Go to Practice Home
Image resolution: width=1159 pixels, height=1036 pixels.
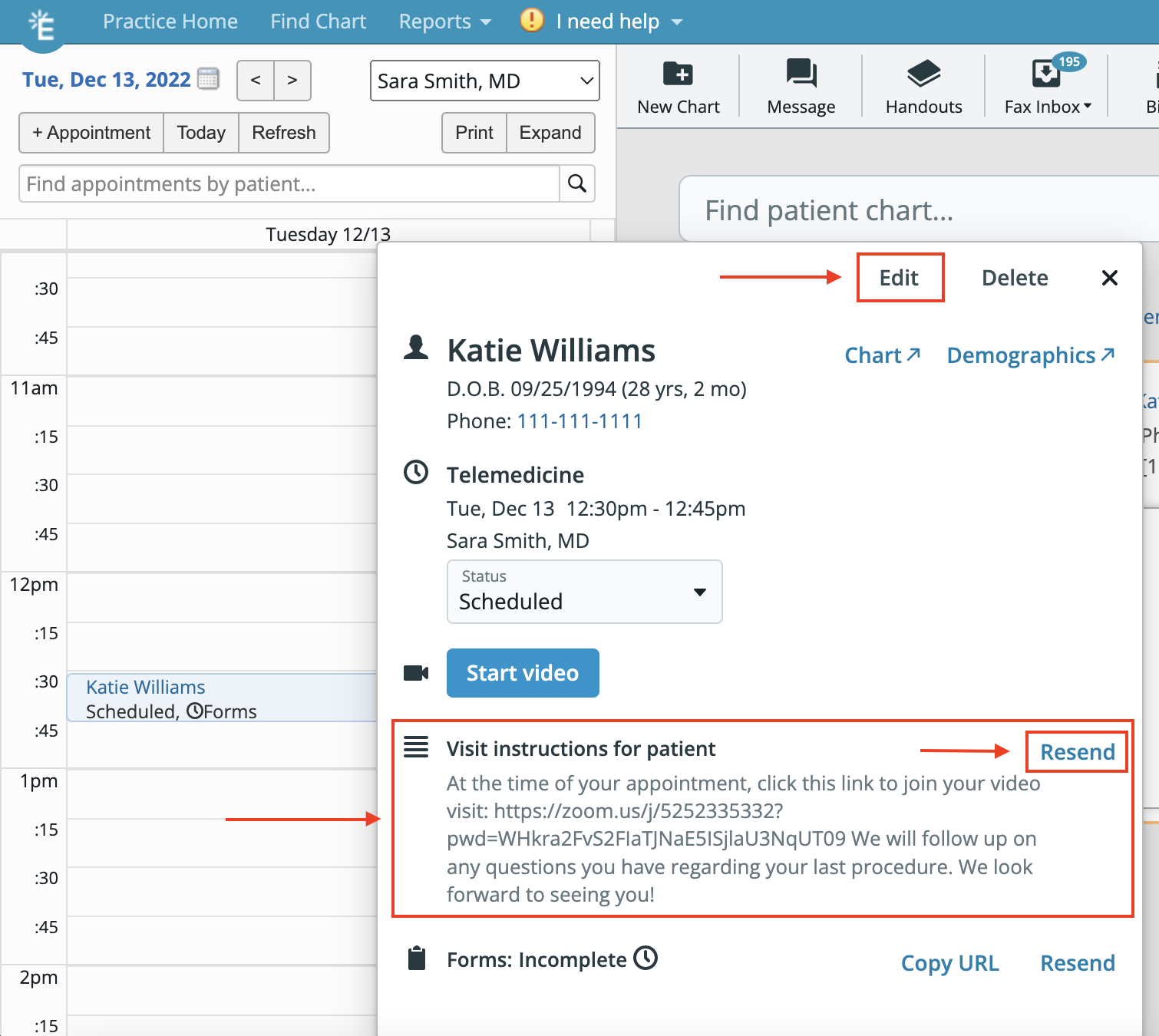pos(170,21)
